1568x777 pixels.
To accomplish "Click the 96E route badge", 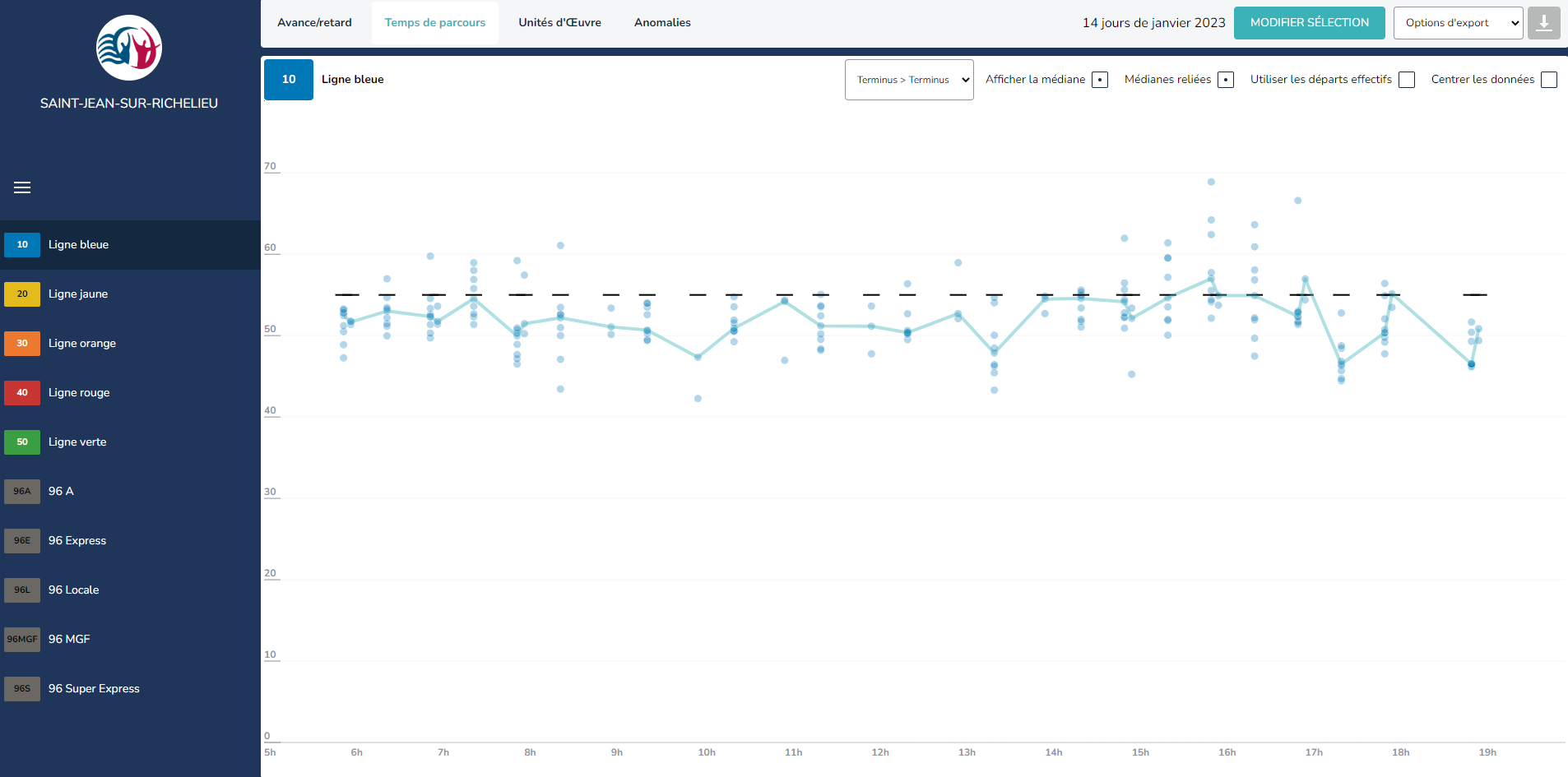I will coord(22,541).
